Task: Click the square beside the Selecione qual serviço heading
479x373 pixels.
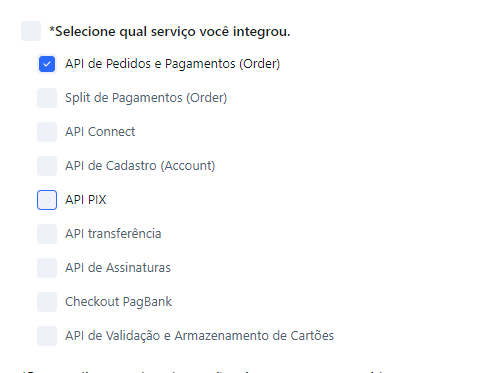Action: 31,31
